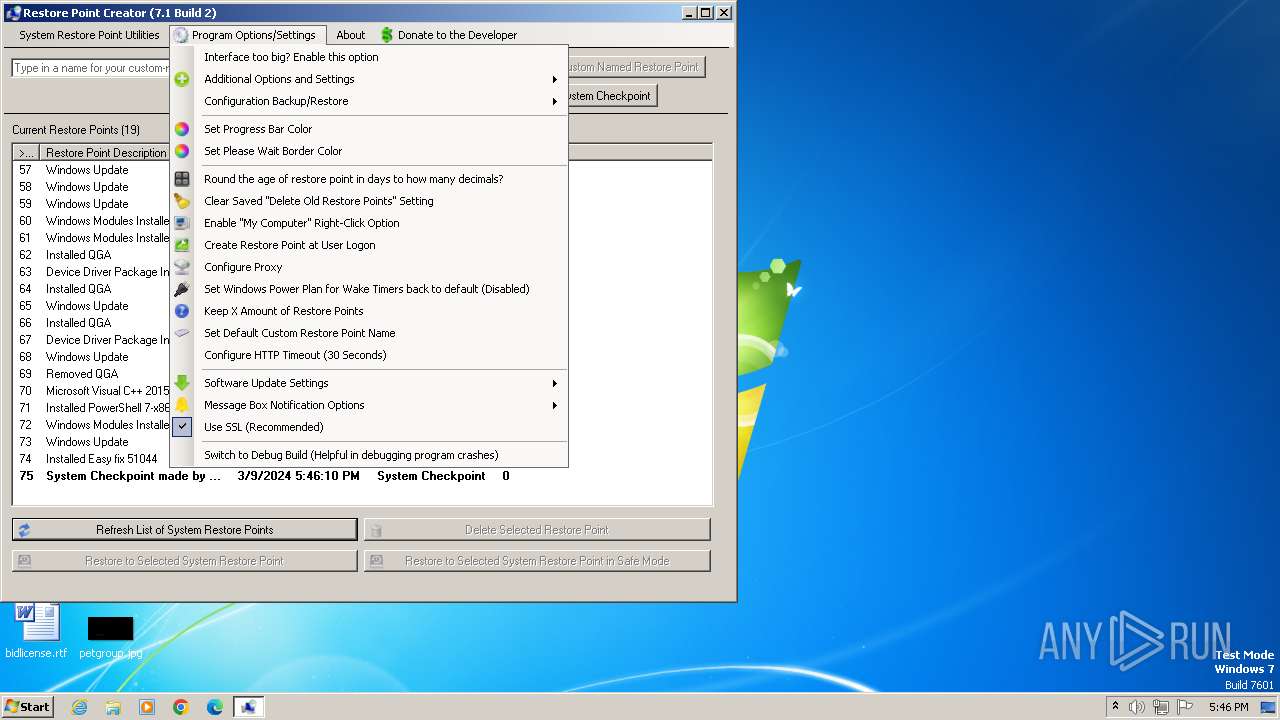
Task: Open Microsoft Edge from the taskbar
Action: (215, 707)
